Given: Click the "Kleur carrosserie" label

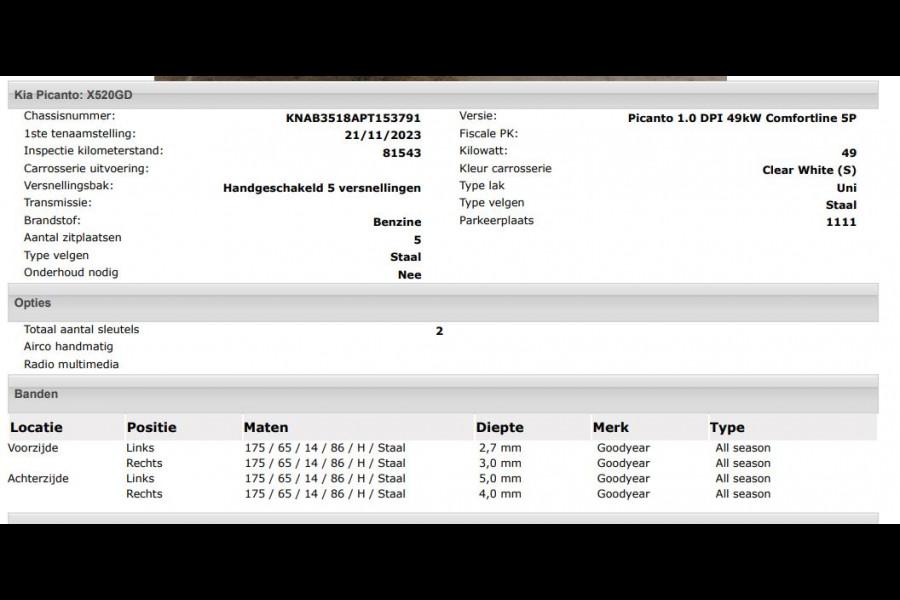Looking at the screenshot, I should [x=505, y=168].
